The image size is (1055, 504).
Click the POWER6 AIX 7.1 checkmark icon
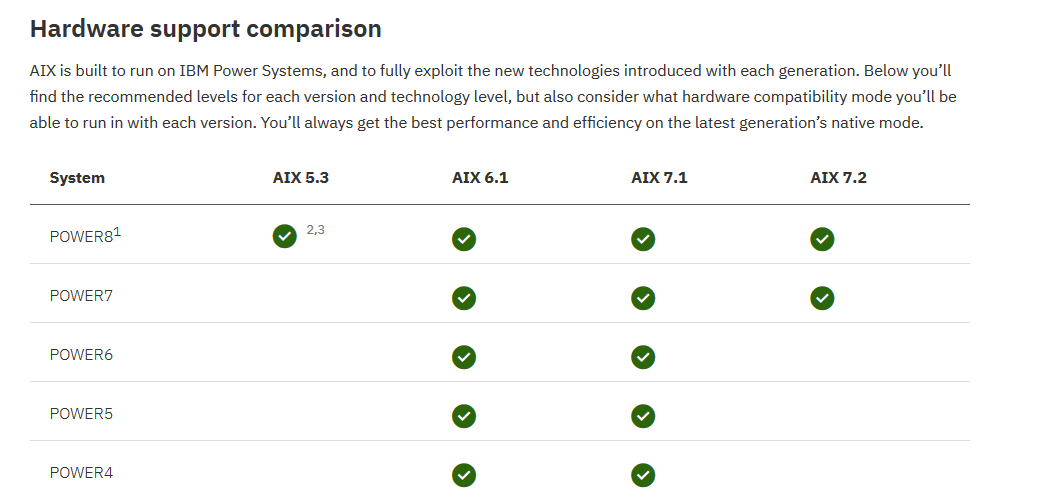(x=643, y=357)
